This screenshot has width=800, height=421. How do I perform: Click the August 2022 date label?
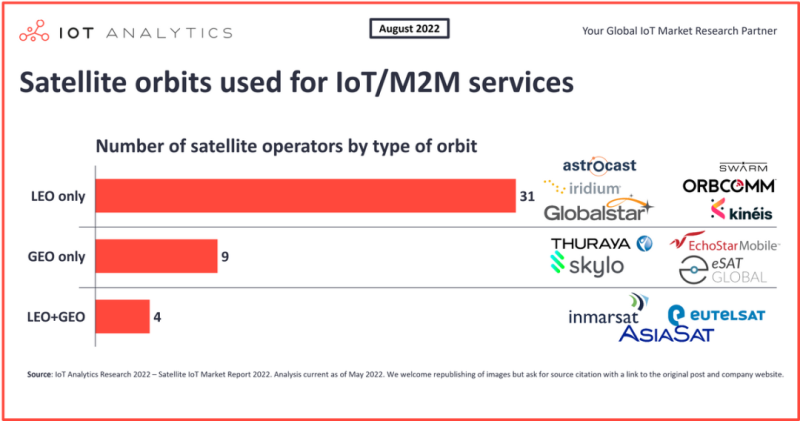414,28
